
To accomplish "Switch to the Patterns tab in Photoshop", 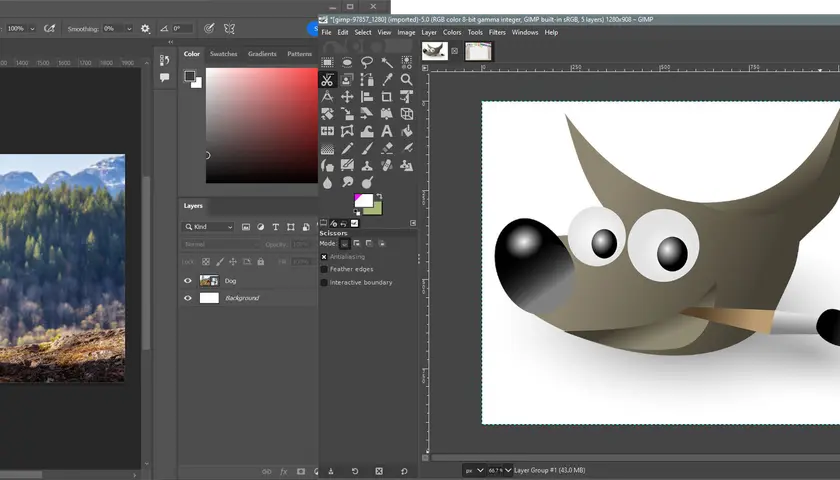I will pyautogui.click(x=299, y=54).
